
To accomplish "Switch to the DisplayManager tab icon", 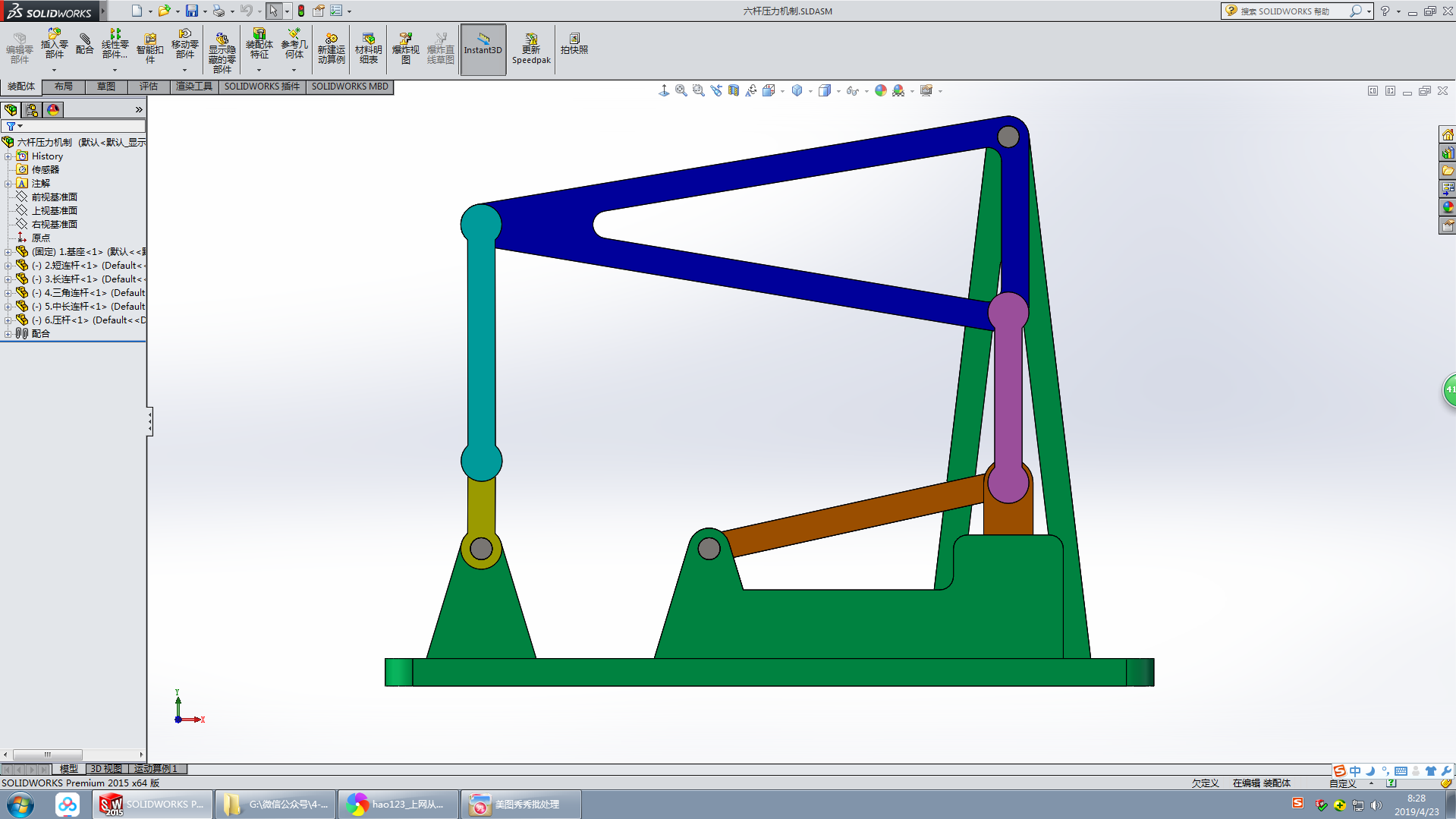I will pos(53,110).
